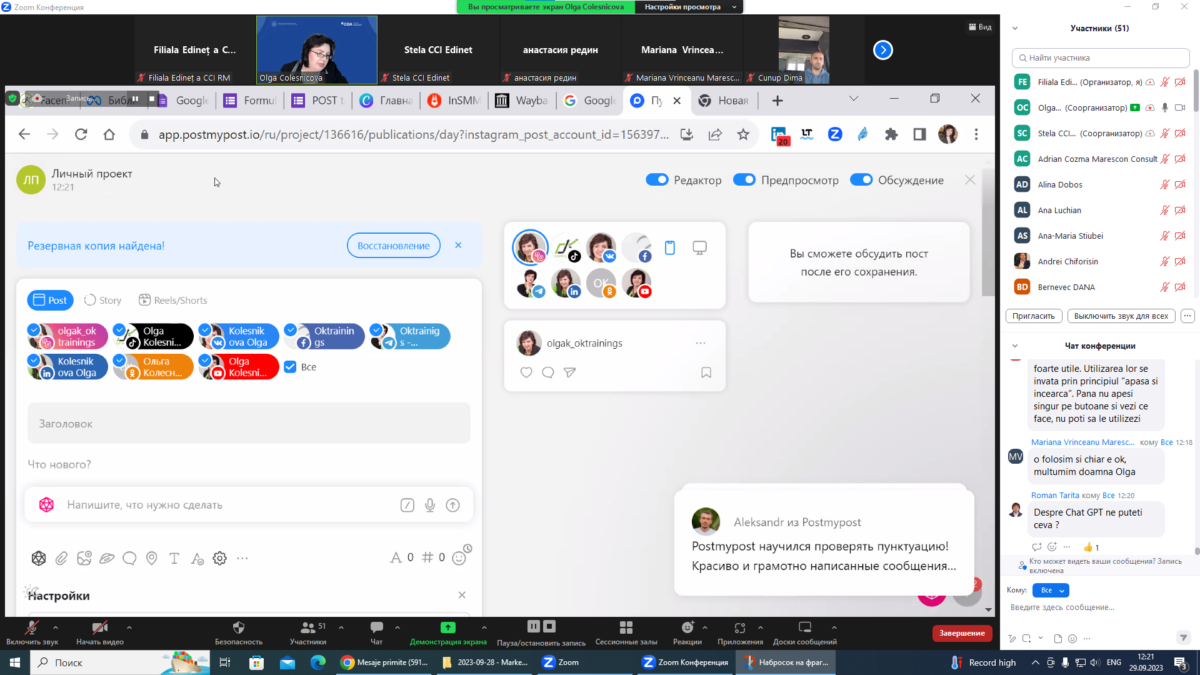Open the Zoom Reactions button
This screenshot has height=675, width=1200.
click(686, 633)
